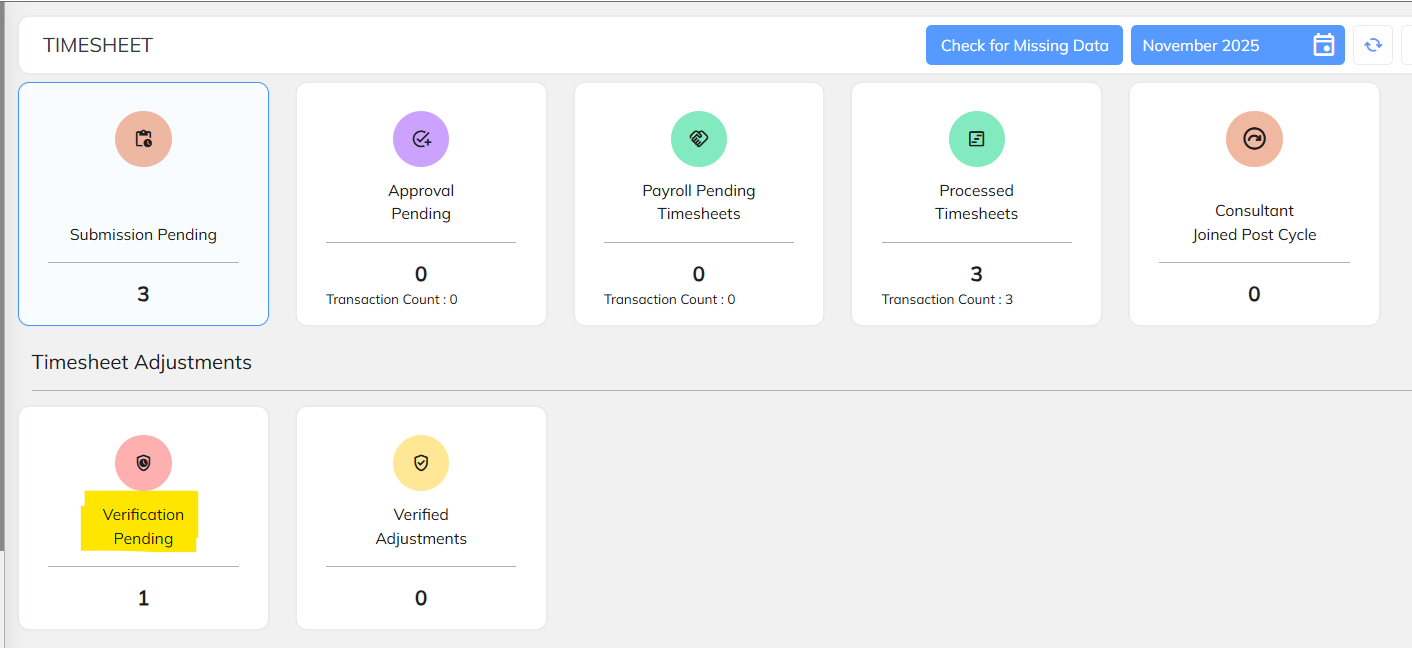Click the refresh icon beside the date
This screenshot has width=1412, height=648.
click(1373, 45)
